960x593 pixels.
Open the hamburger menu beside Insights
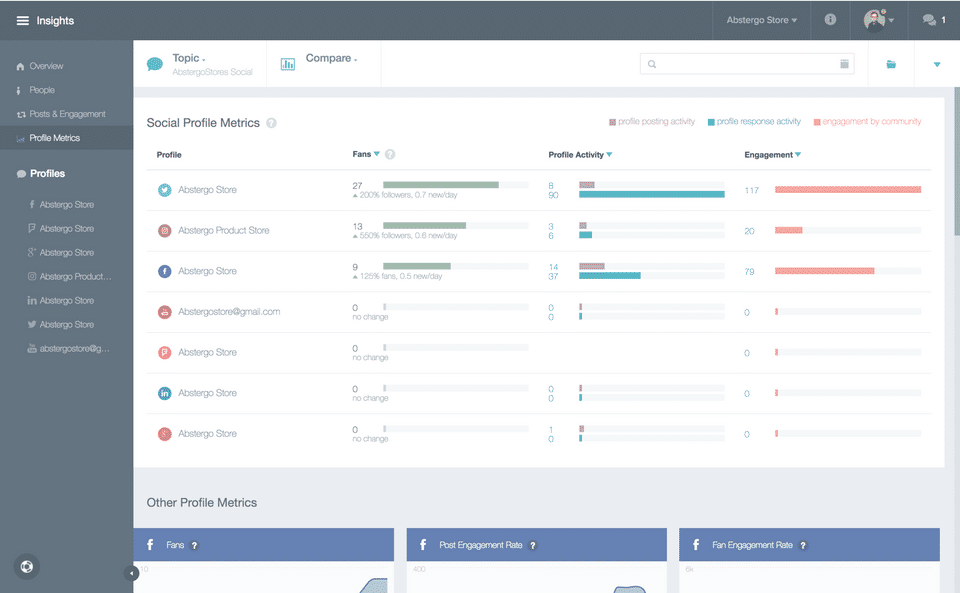click(23, 21)
